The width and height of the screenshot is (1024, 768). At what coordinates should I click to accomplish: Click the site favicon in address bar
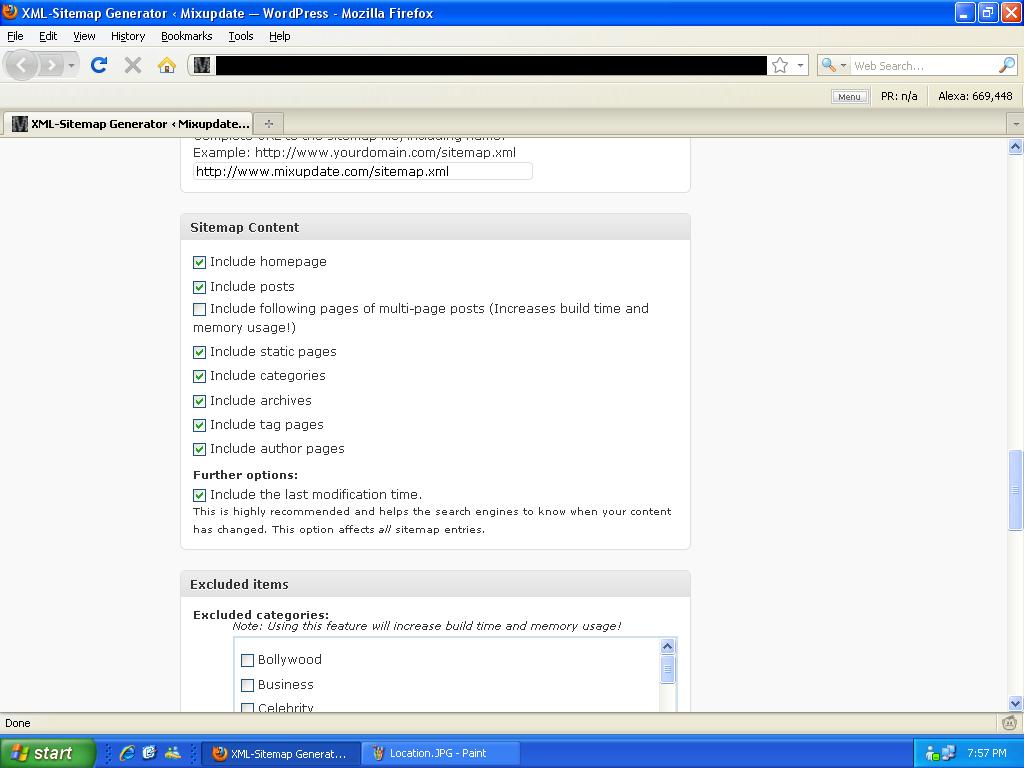pyautogui.click(x=202, y=65)
